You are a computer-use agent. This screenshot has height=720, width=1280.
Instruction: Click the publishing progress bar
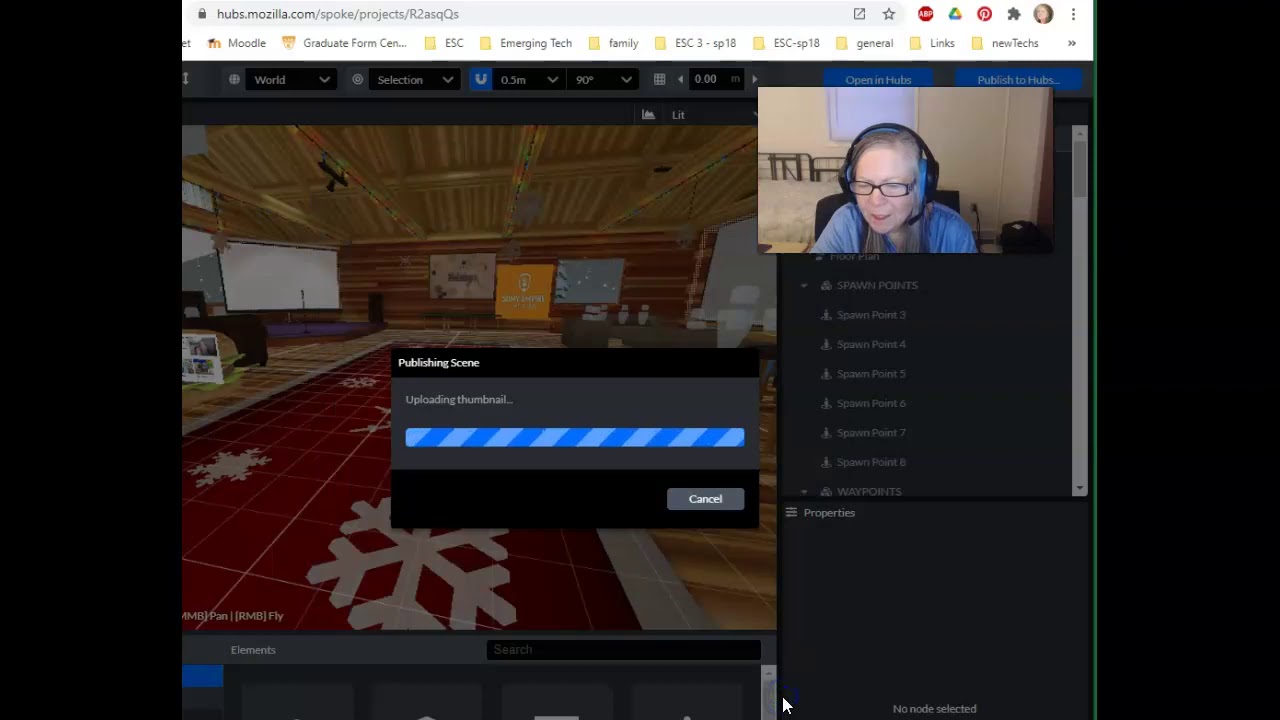click(575, 437)
